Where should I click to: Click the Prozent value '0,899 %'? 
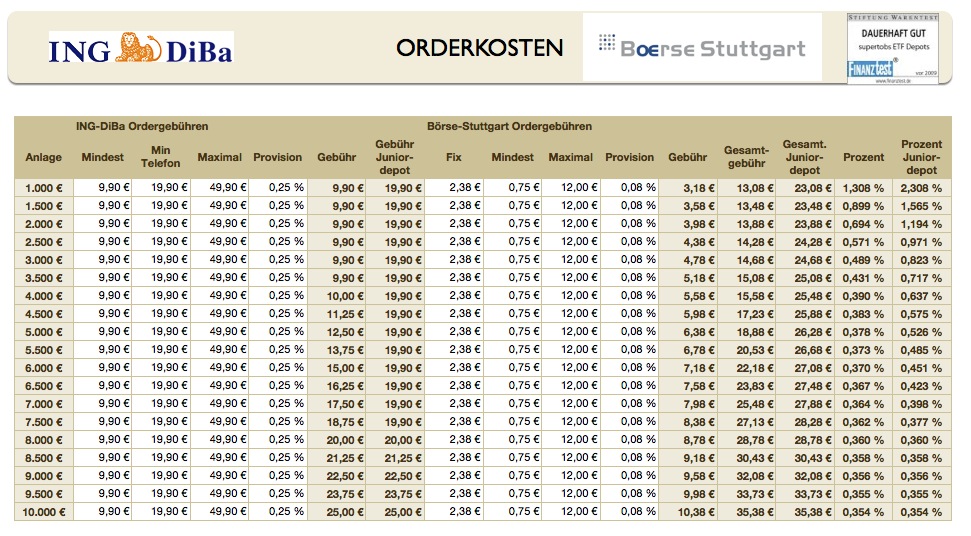pos(863,206)
